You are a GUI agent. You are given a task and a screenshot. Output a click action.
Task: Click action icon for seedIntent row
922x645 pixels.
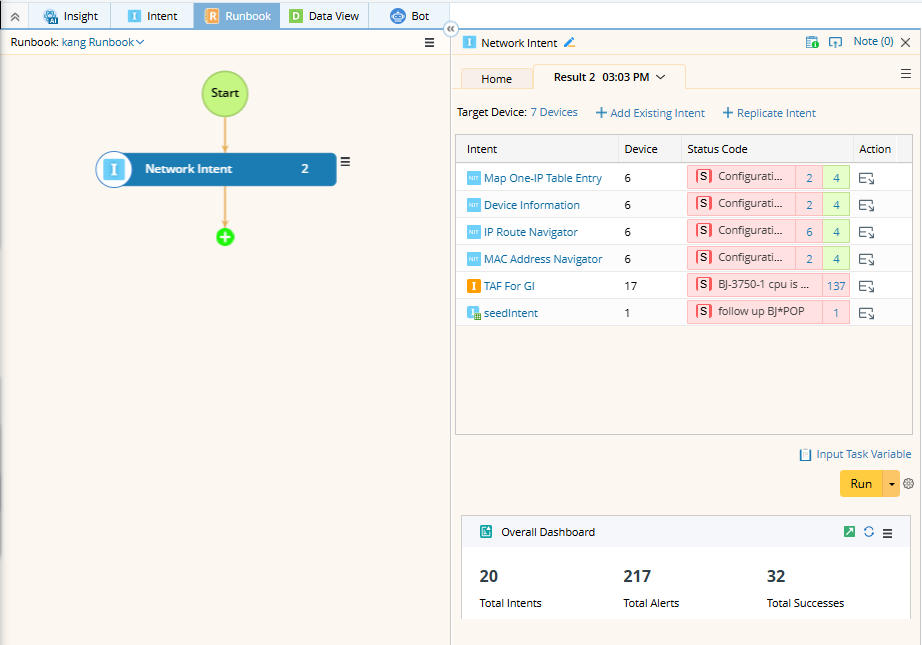click(866, 313)
